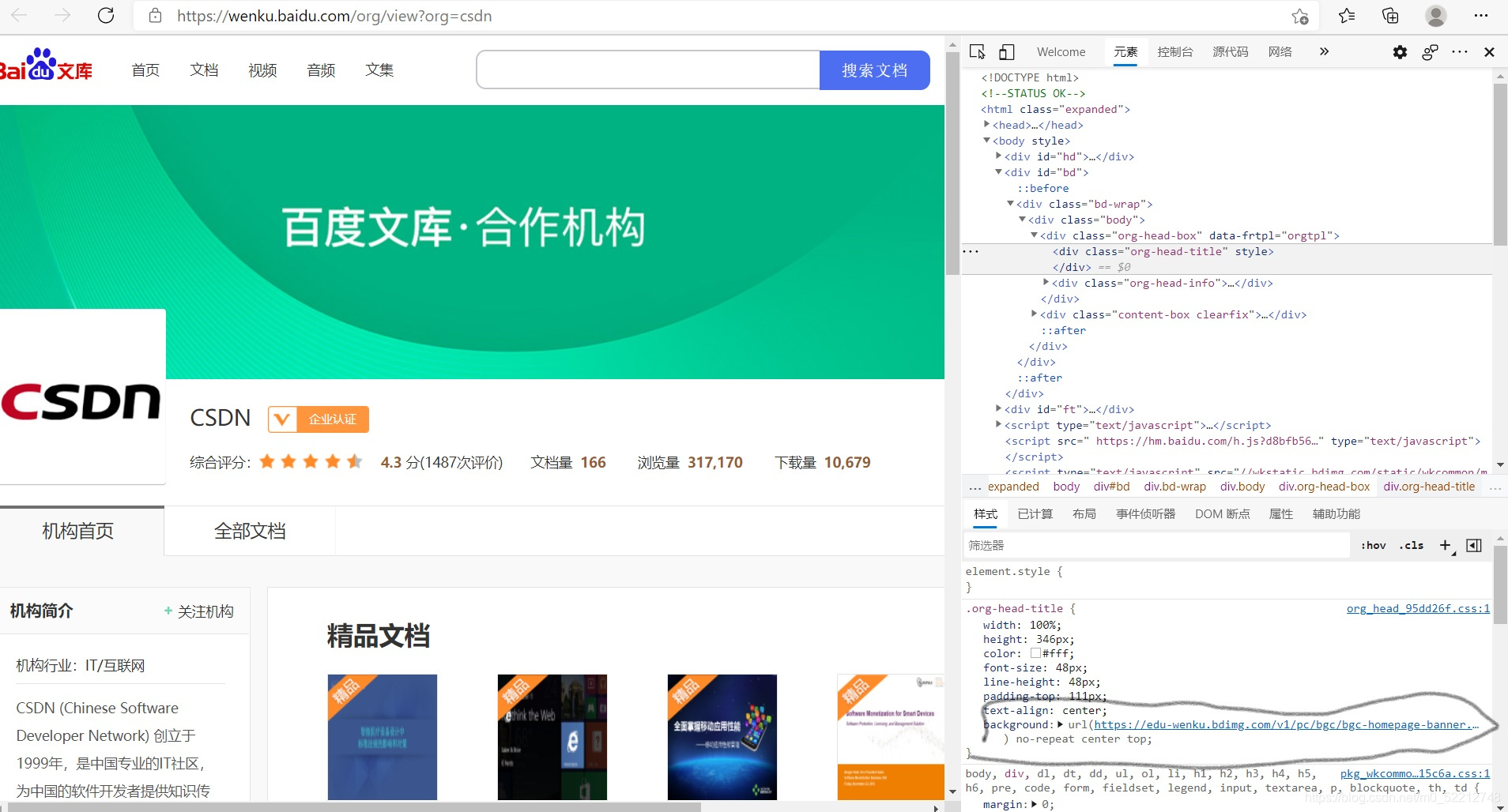Click the 视频 navigation link
1508x812 pixels.
262,70
